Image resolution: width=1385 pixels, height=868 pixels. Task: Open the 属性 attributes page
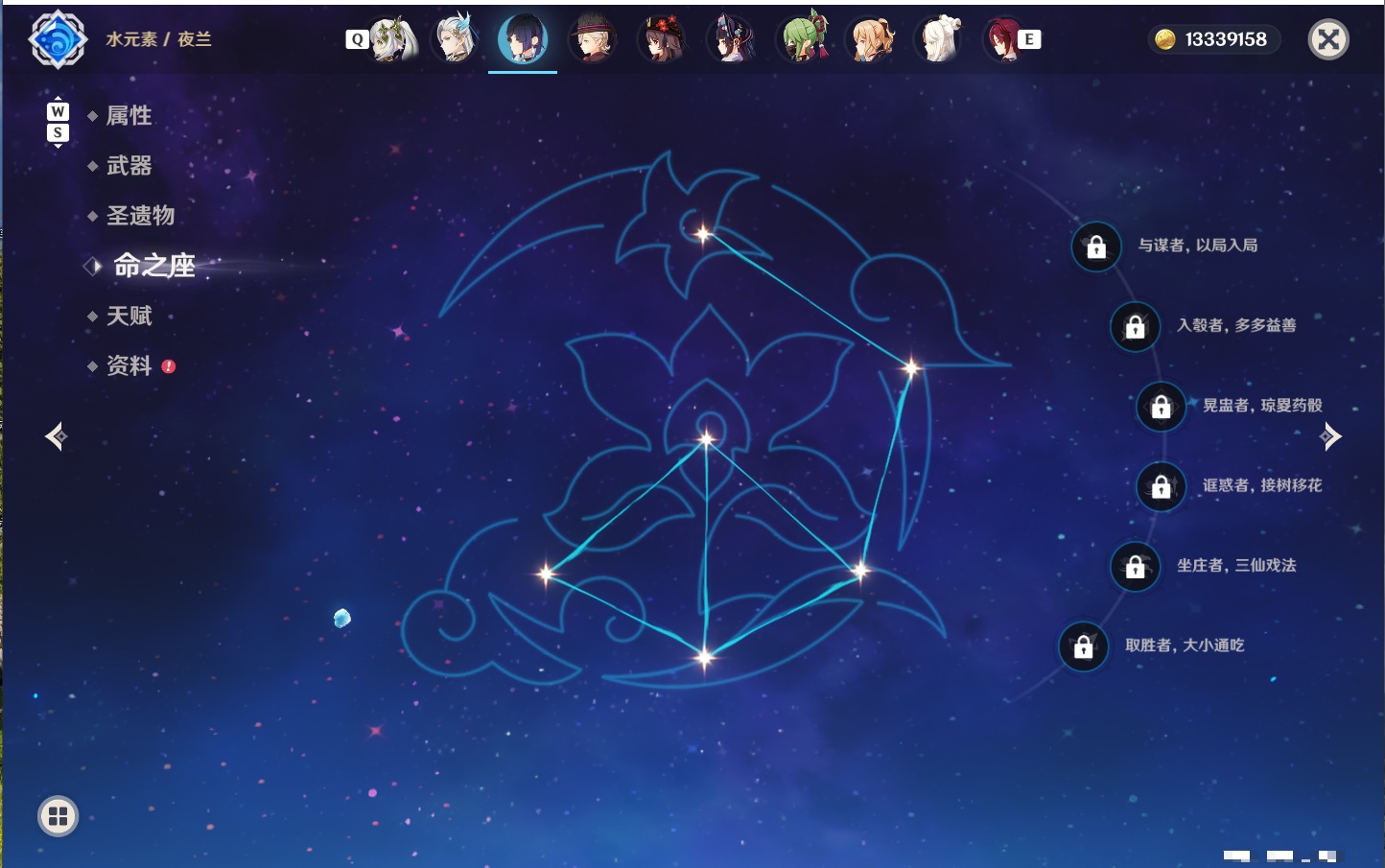129,116
